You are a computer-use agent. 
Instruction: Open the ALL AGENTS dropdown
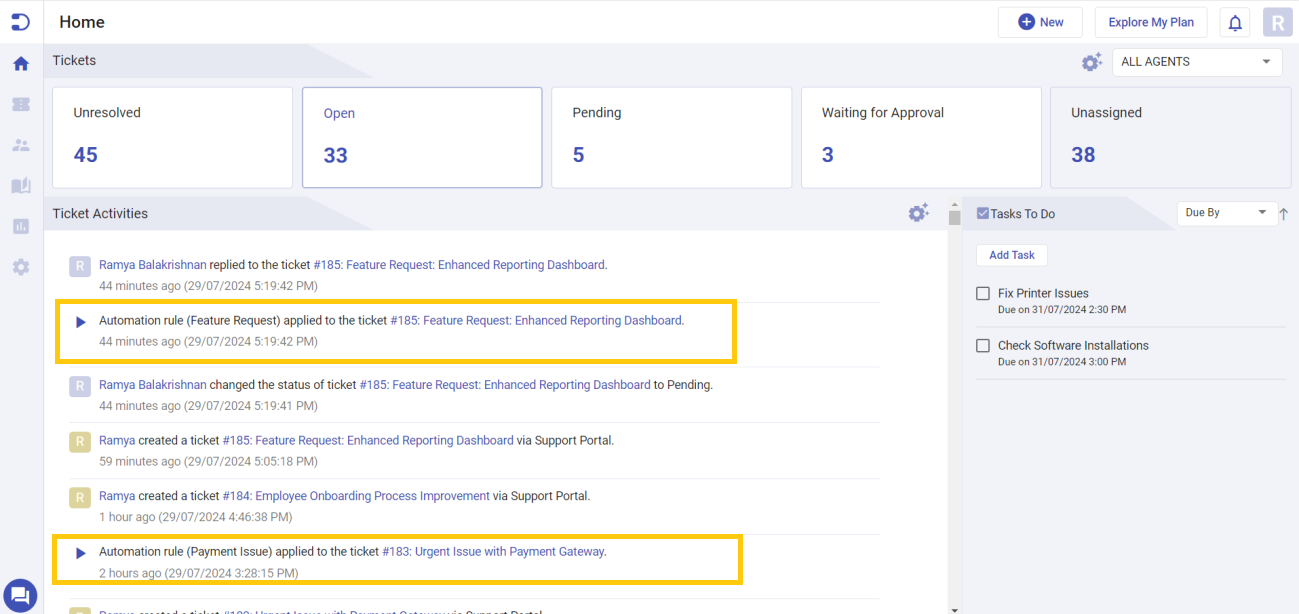tap(1196, 61)
